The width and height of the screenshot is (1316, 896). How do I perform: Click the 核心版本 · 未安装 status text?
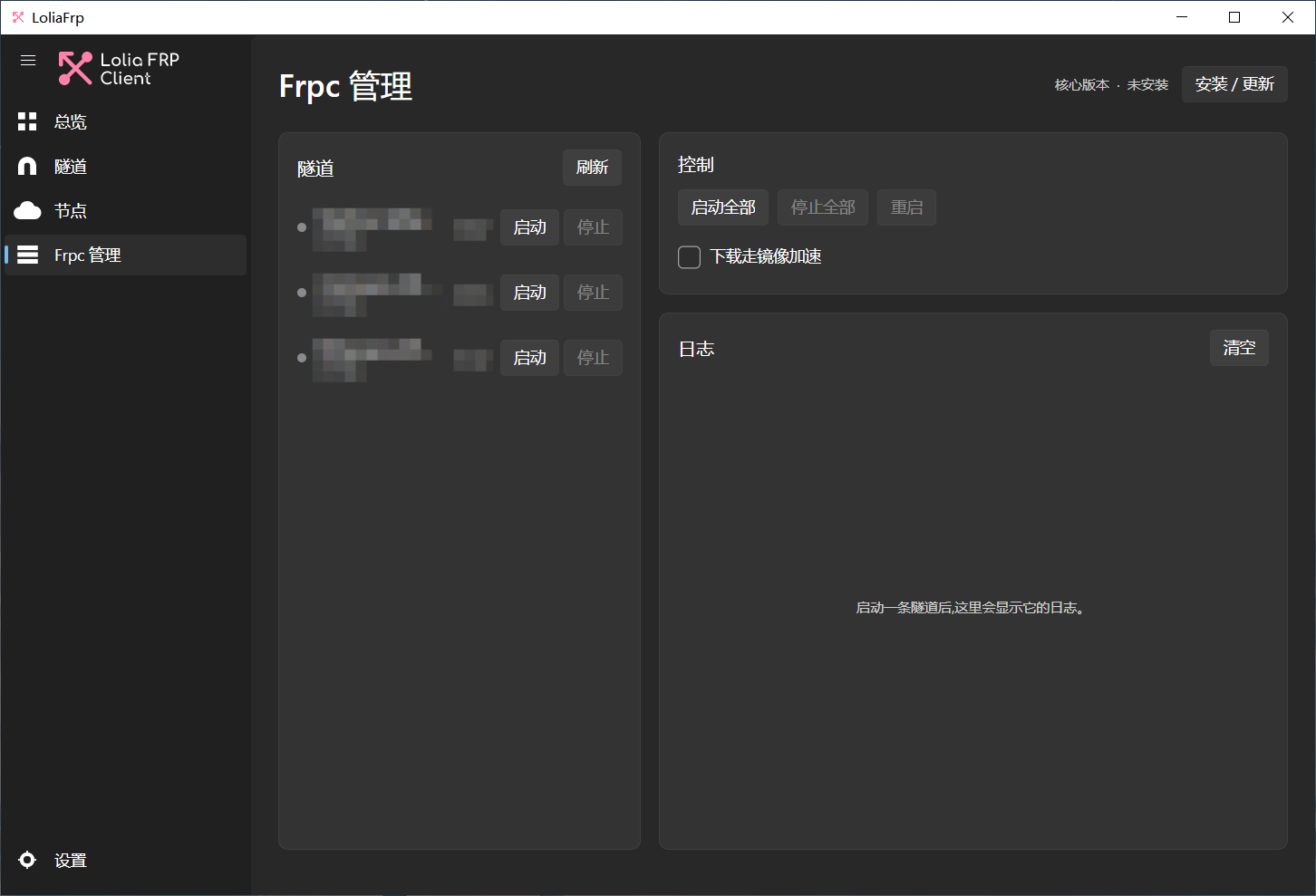[x=1111, y=85]
